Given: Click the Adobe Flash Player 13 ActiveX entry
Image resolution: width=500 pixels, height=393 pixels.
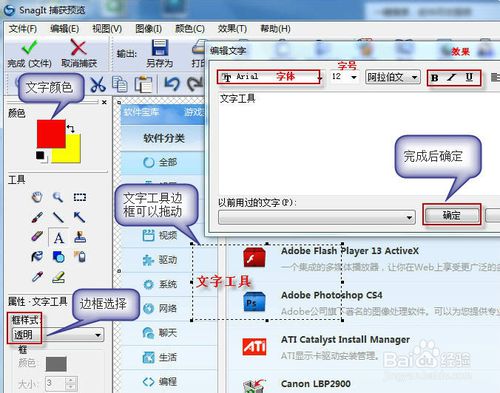Looking at the screenshot, I should (x=350, y=251).
